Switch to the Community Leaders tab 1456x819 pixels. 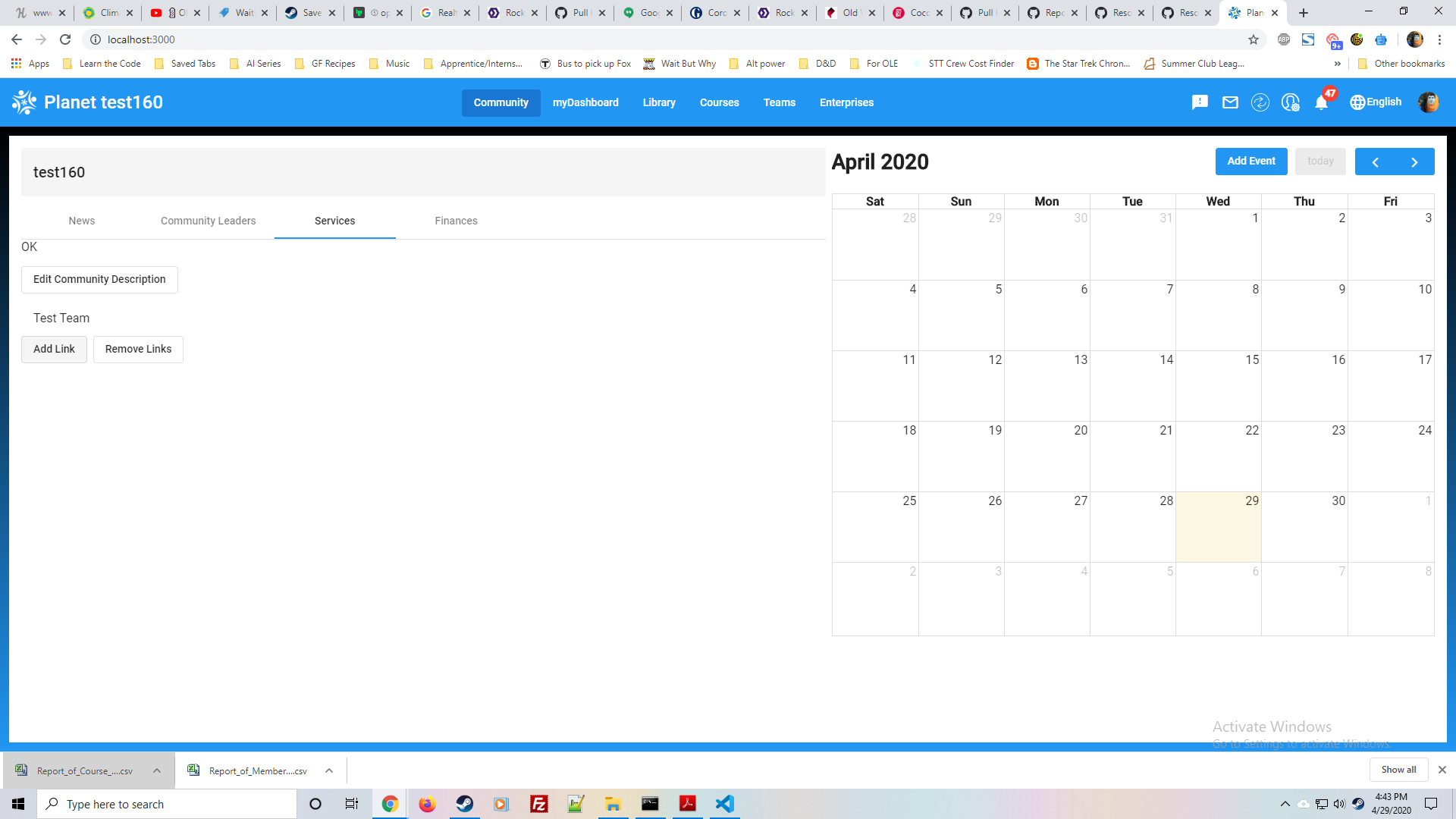click(x=208, y=221)
